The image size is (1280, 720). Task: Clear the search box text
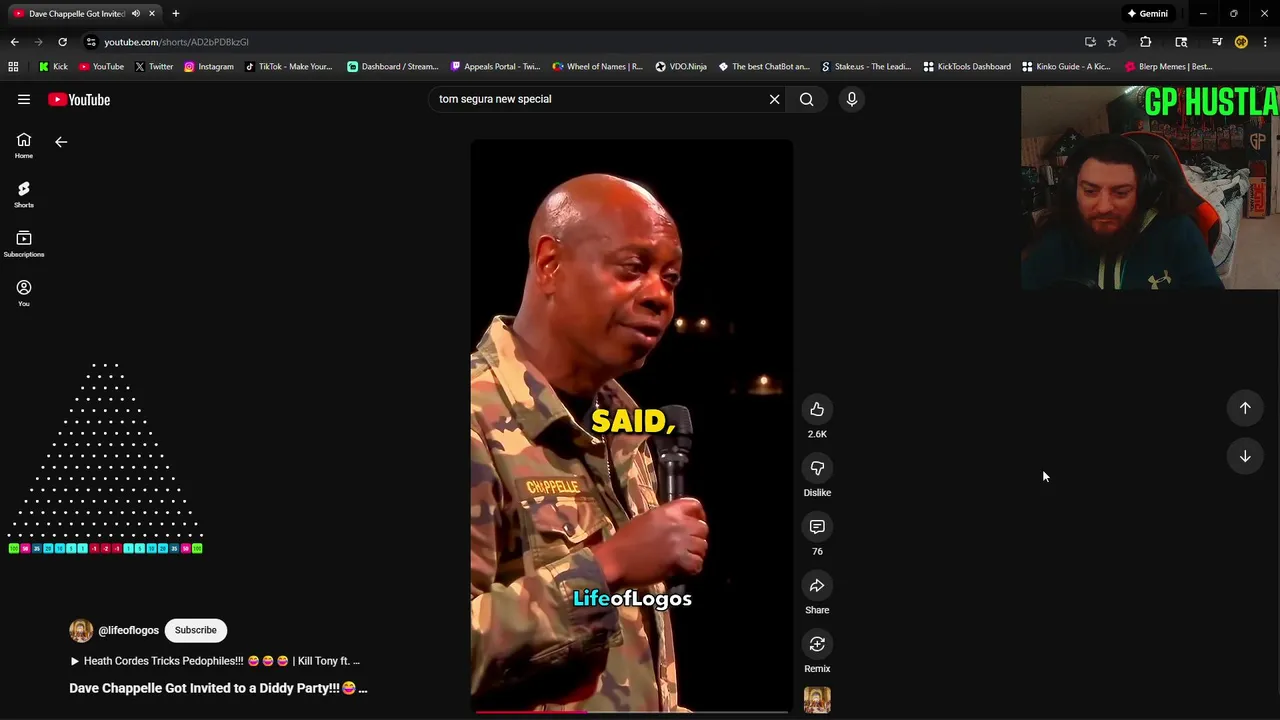(x=774, y=99)
